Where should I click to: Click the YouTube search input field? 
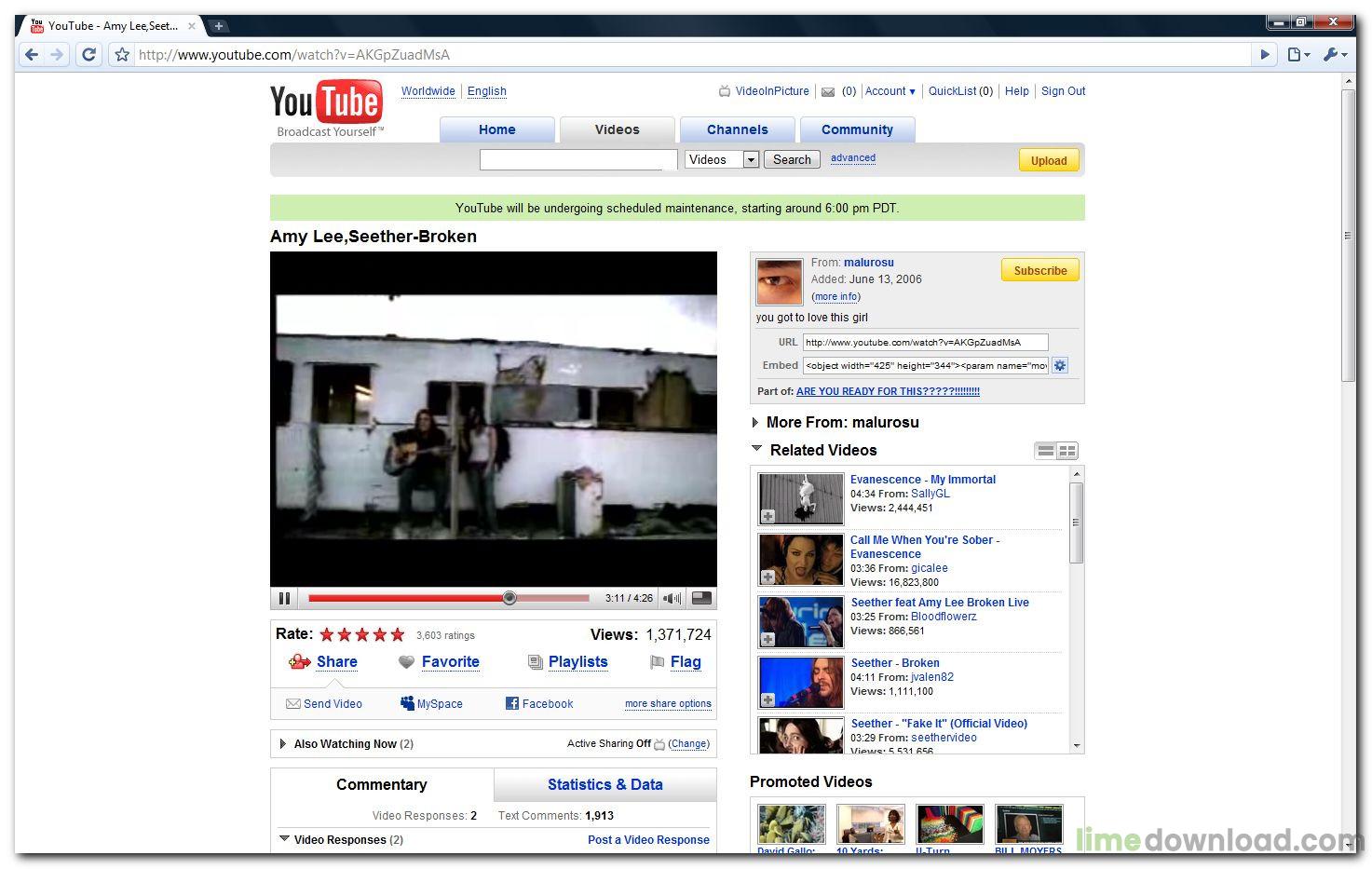point(577,159)
